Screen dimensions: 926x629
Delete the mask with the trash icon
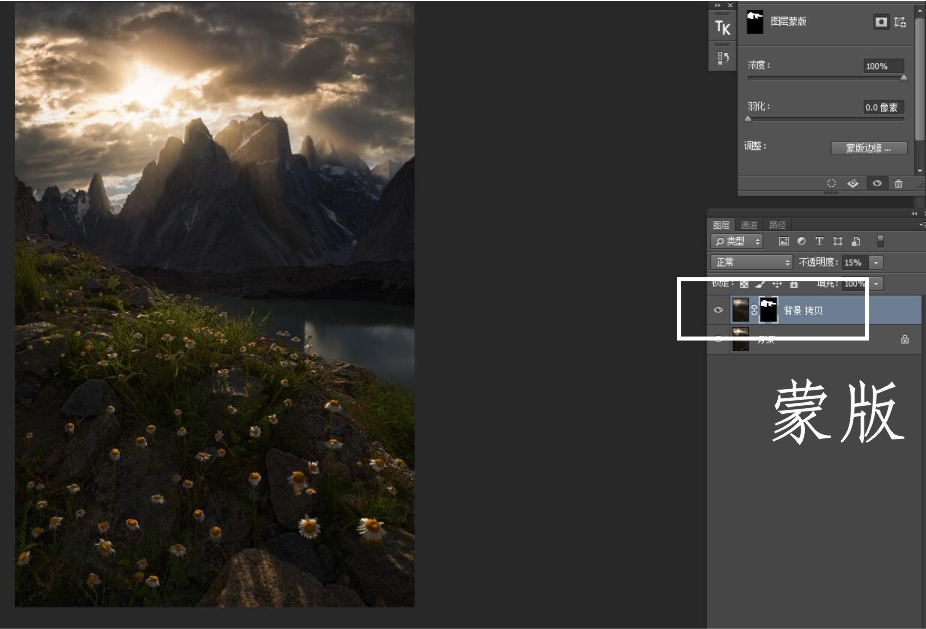tap(898, 184)
